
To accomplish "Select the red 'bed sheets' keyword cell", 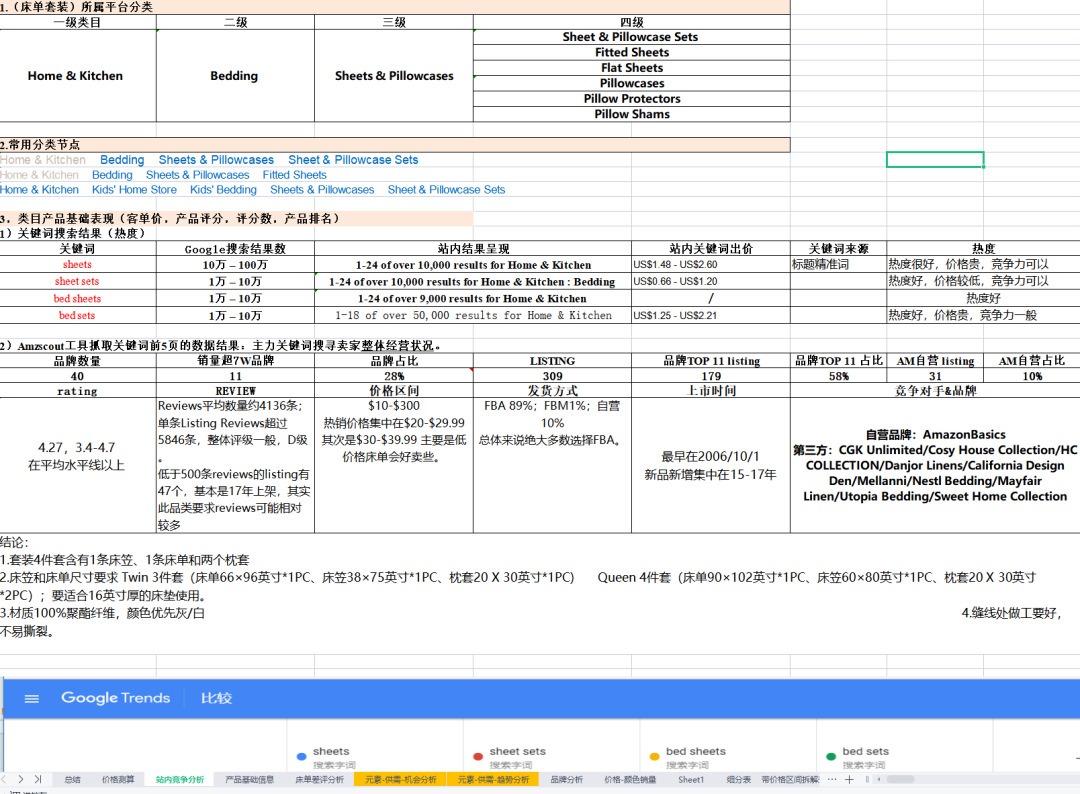I will pyautogui.click(x=78, y=298).
